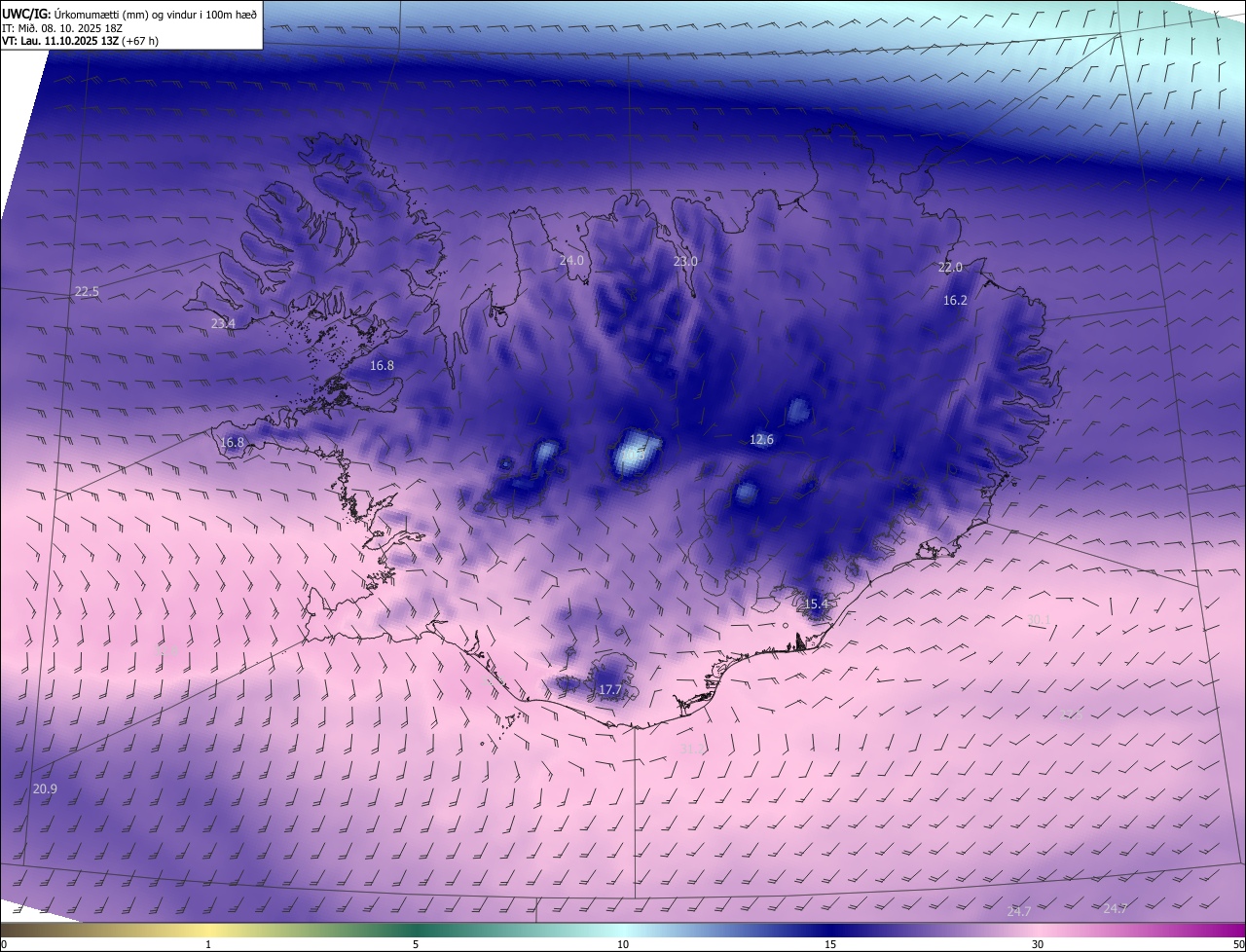Click the 24.0 value on the map
This screenshot has width=1246, height=952.
(x=571, y=261)
